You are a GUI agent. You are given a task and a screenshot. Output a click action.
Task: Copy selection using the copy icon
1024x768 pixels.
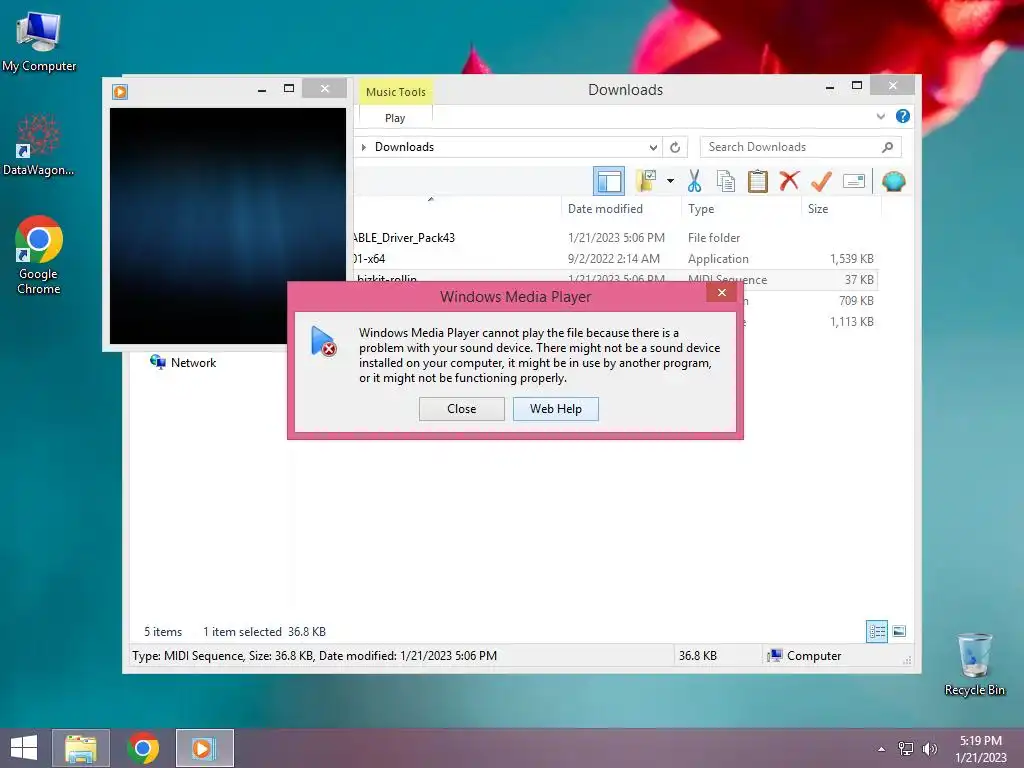(726, 181)
